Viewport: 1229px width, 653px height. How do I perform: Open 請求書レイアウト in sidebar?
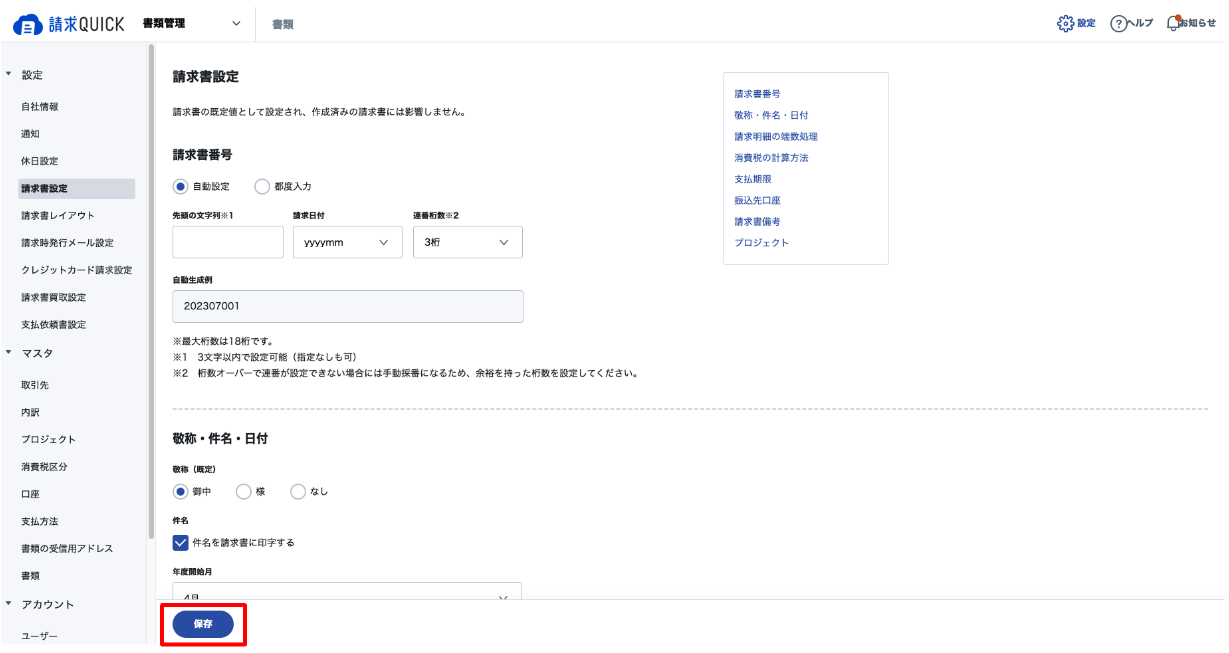click(58, 215)
